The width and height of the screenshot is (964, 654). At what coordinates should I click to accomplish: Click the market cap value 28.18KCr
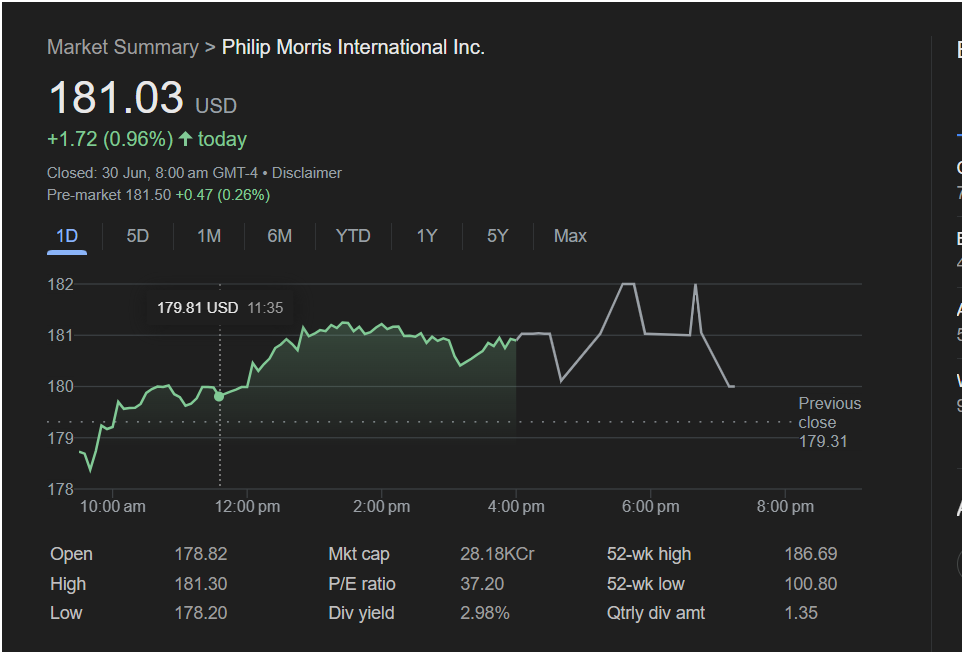click(497, 554)
